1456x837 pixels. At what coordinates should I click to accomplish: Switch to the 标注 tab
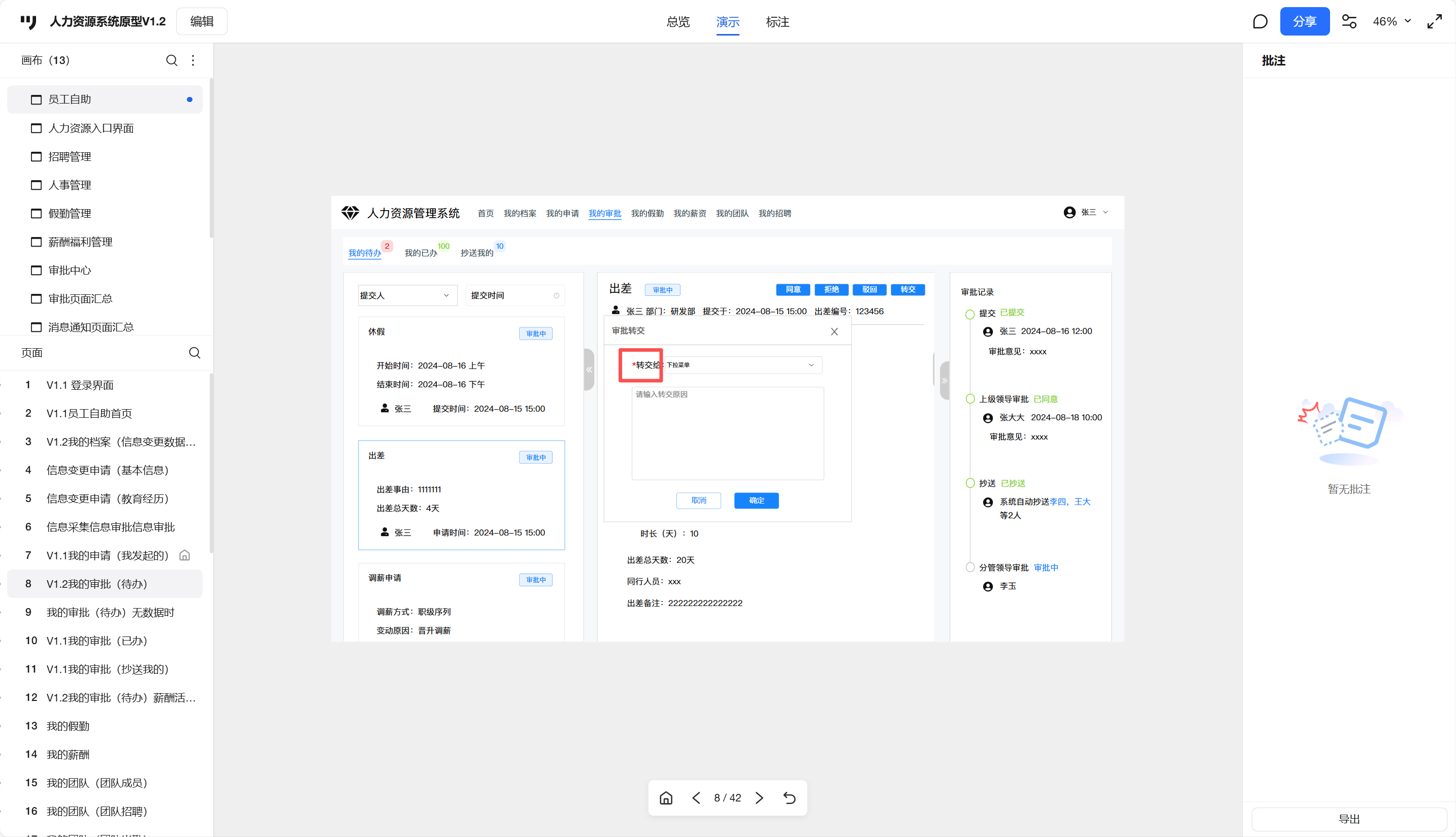coord(777,22)
